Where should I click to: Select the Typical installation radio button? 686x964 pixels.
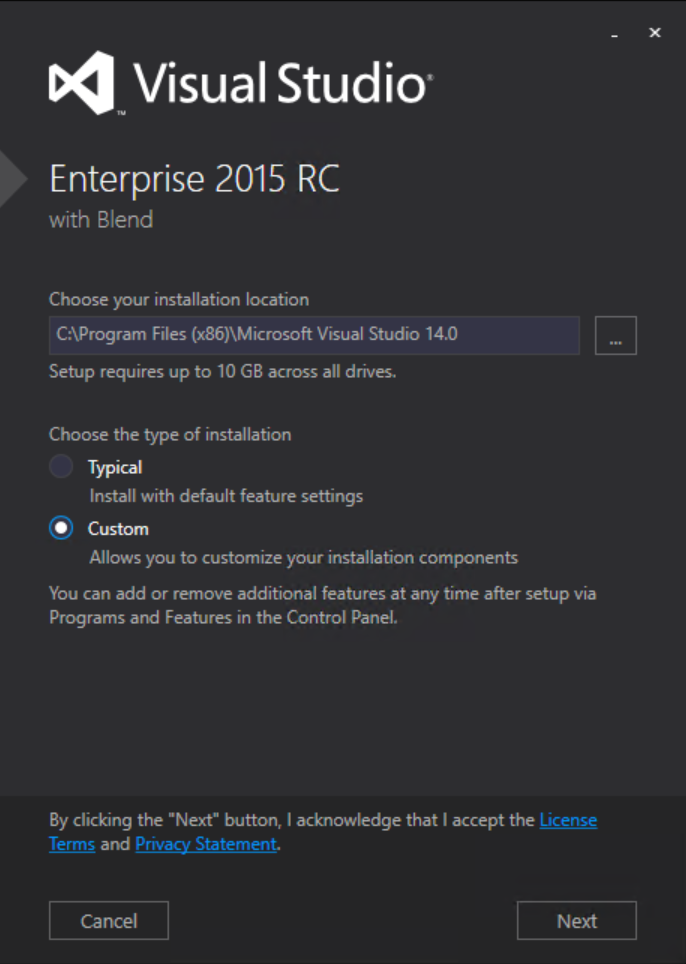61,467
